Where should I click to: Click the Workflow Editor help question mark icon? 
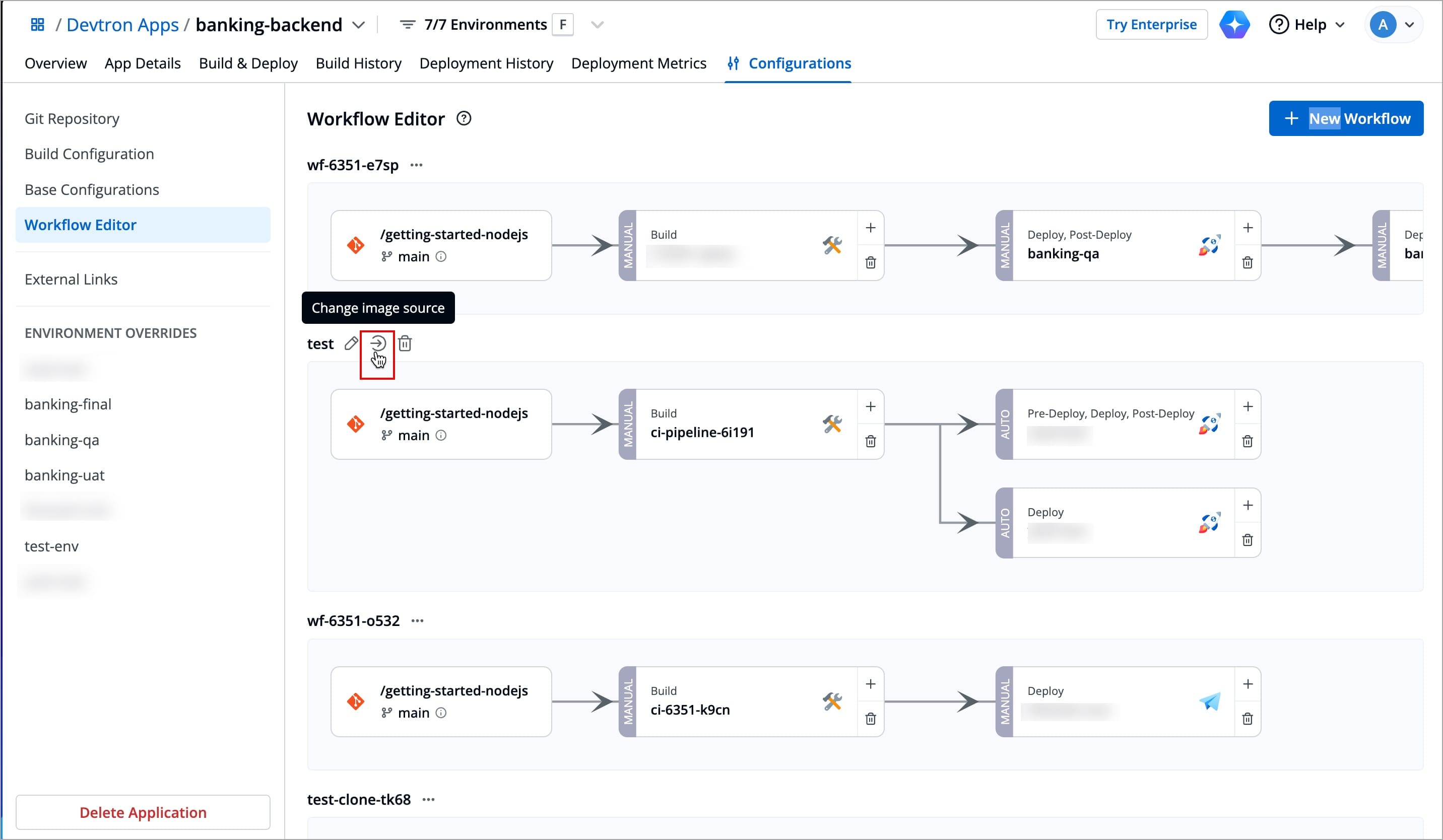coord(463,118)
